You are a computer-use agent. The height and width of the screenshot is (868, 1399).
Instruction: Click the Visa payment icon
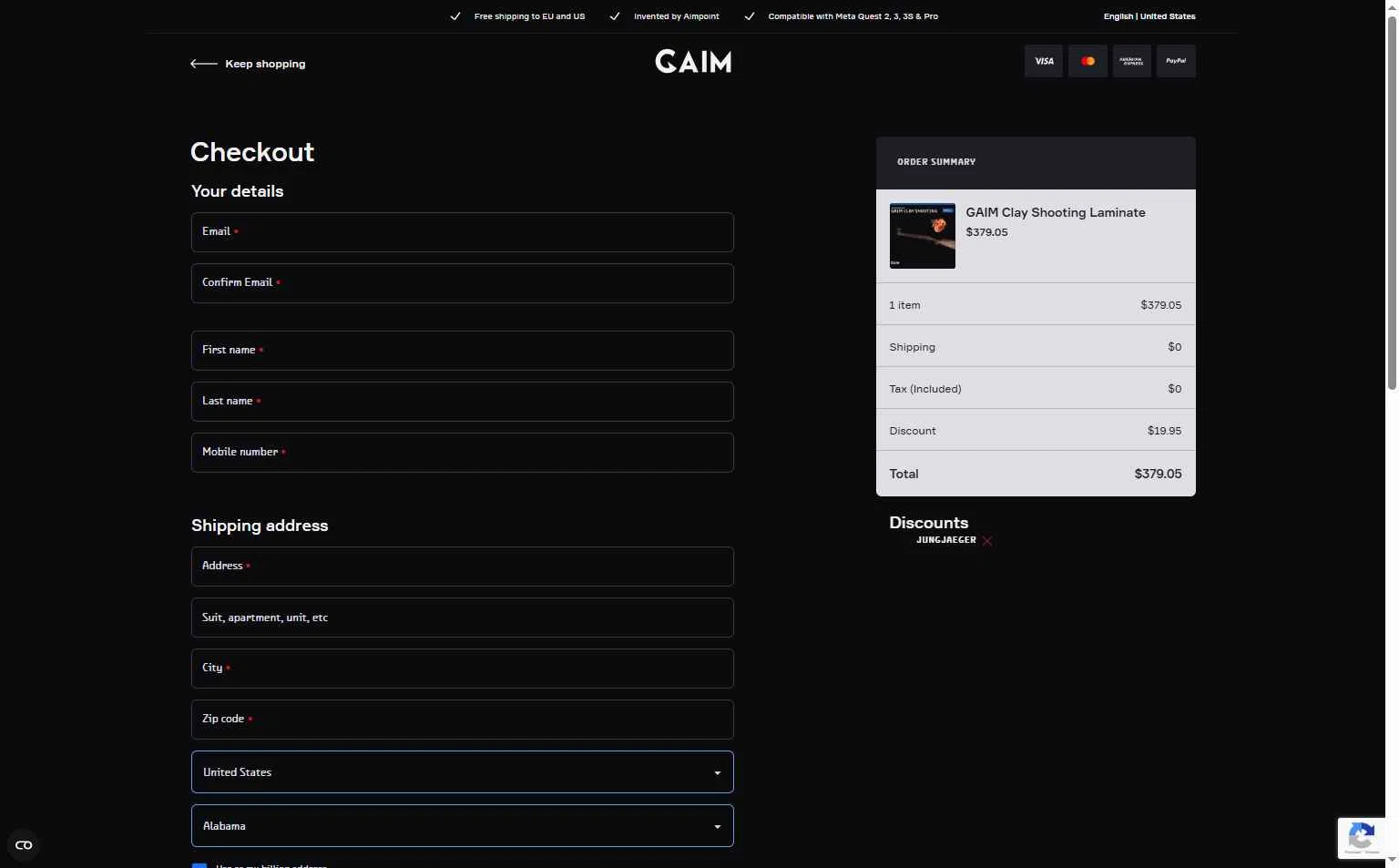pyautogui.click(x=1044, y=61)
